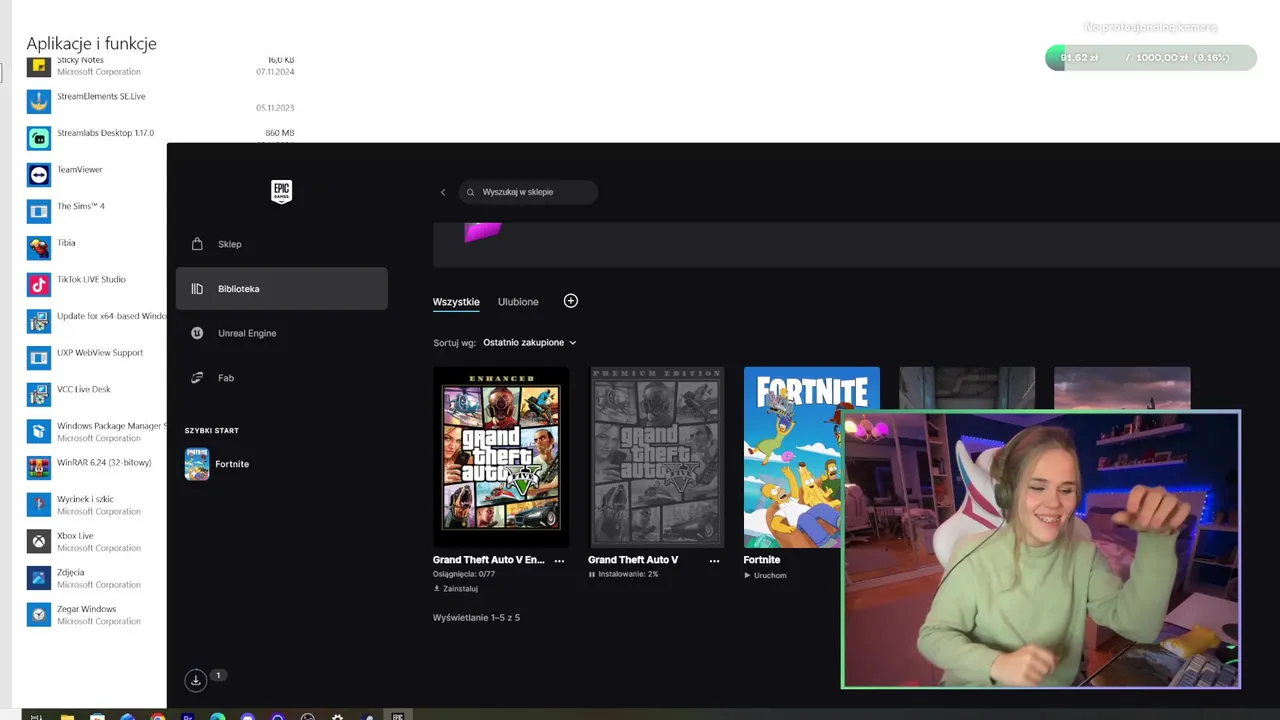This screenshot has height=720, width=1280.
Task: Open the greyed-out Grand Theft Auto V cover
Action: pyautogui.click(x=656, y=457)
